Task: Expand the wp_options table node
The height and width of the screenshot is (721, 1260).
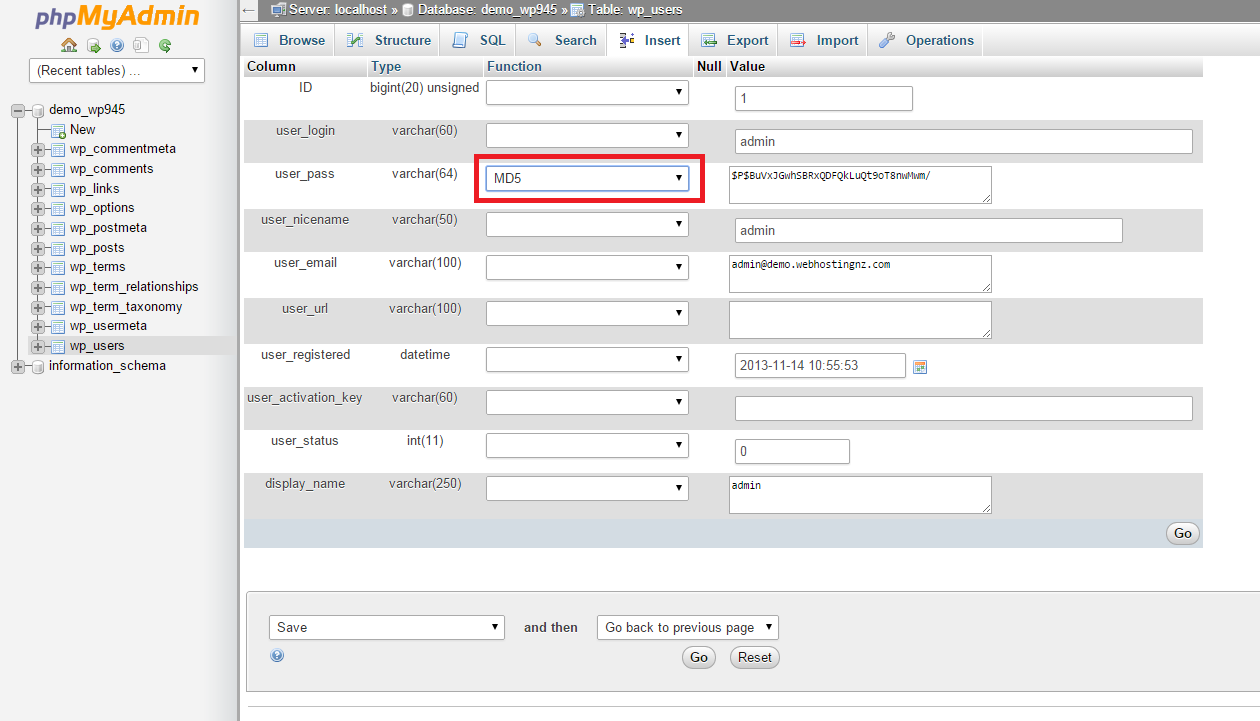Action: coord(38,209)
